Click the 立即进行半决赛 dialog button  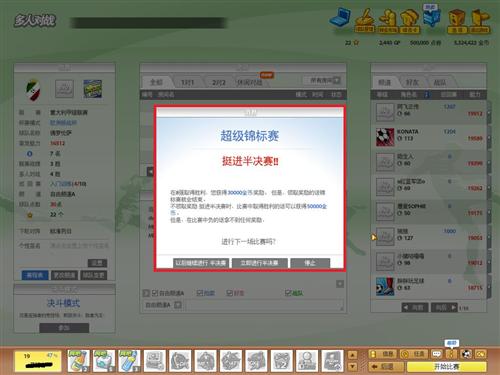[x=260, y=263]
